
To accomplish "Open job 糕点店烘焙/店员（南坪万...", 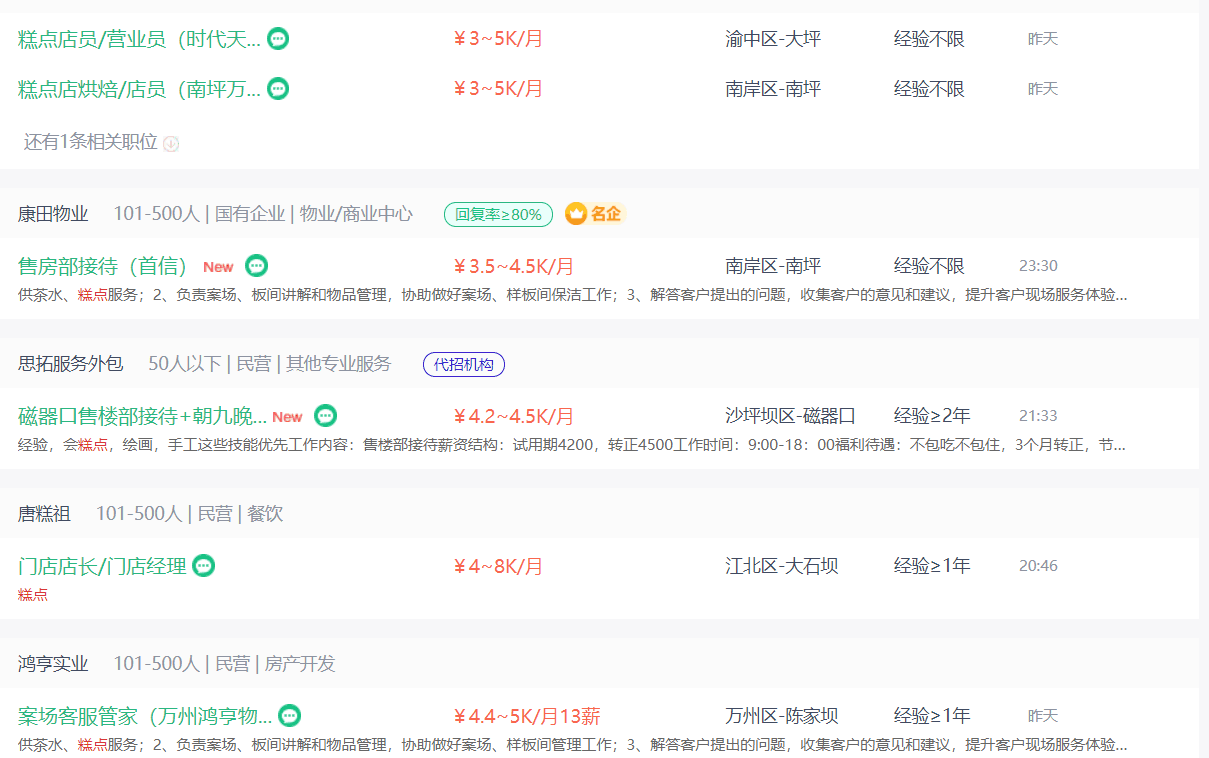I will [139, 88].
